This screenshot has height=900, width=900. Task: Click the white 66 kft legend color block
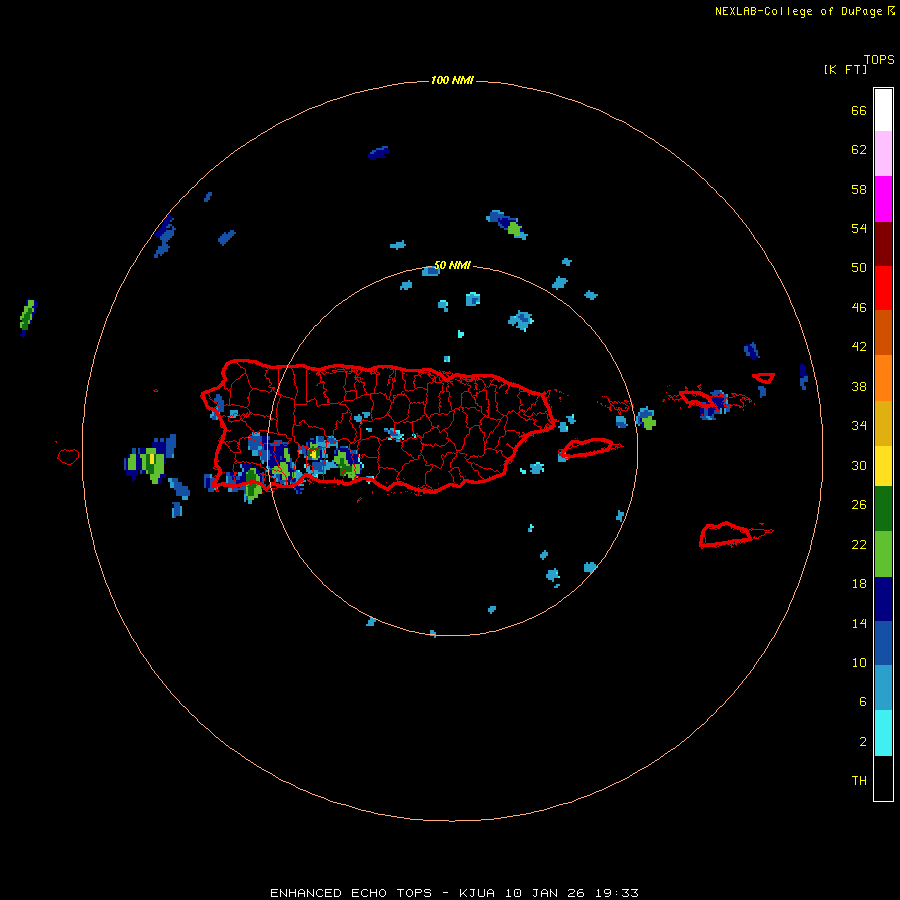point(883,110)
